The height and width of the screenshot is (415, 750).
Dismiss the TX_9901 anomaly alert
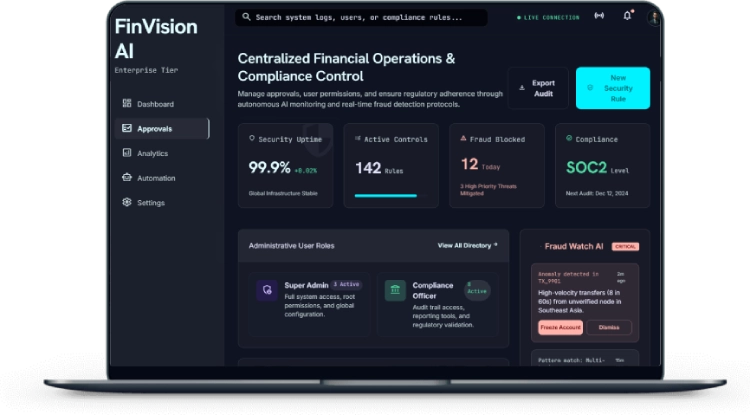608,328
